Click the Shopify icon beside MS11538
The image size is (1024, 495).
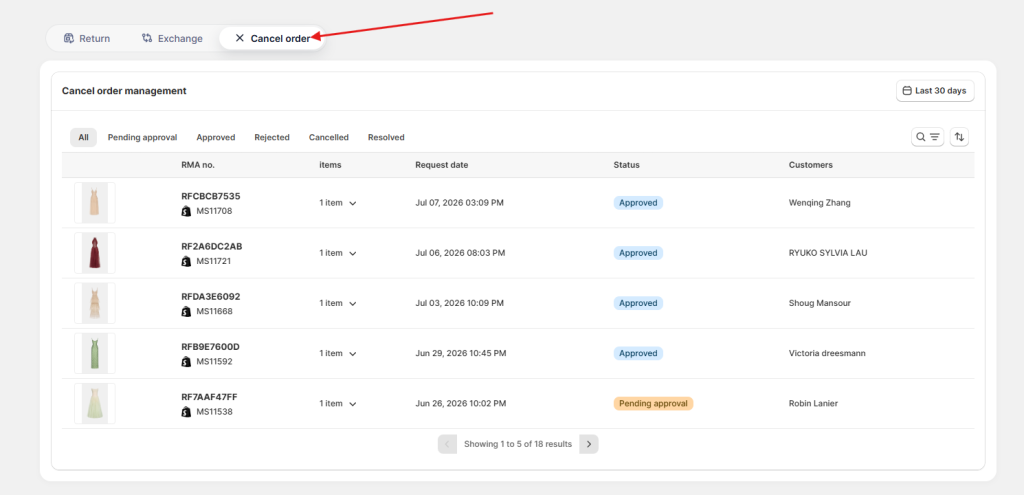pos(186,412)
